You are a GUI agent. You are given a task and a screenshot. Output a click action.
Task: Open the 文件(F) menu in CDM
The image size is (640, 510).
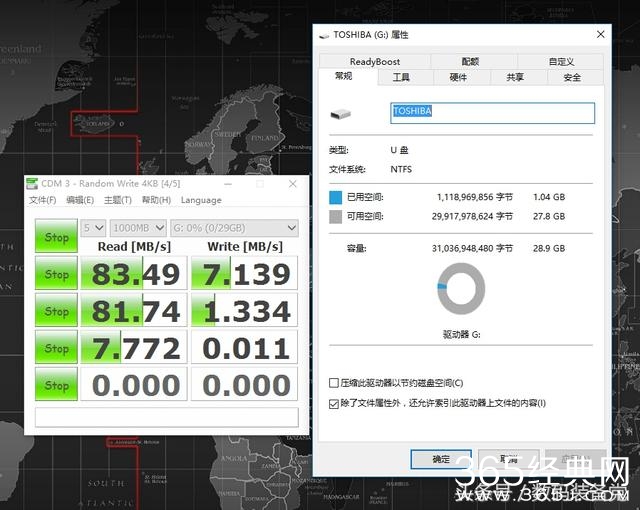tap(42, 200)
